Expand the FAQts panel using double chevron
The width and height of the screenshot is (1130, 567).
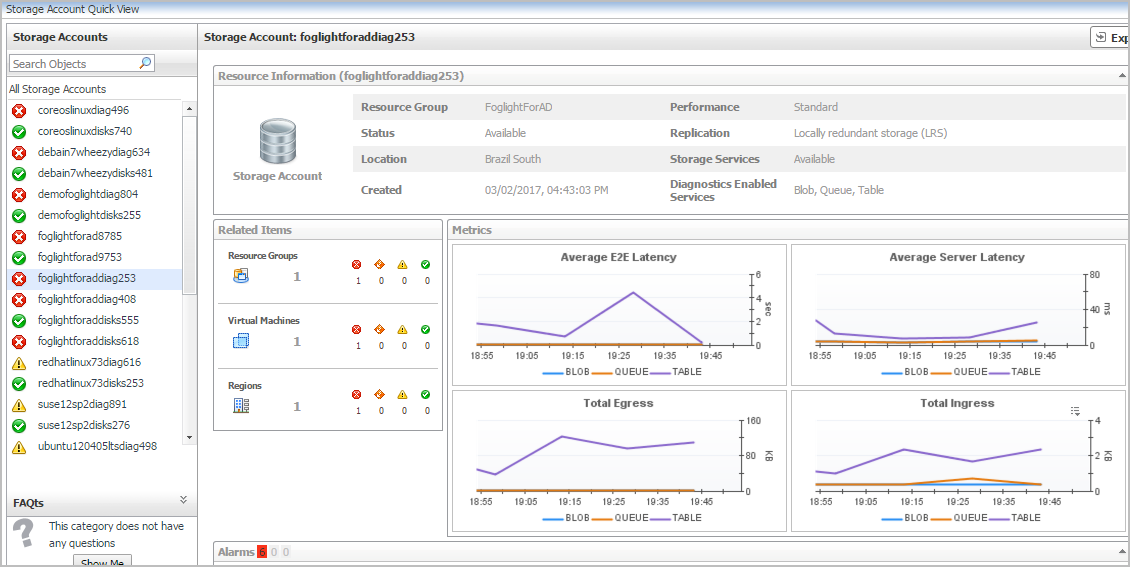click(x=183, y=499)
